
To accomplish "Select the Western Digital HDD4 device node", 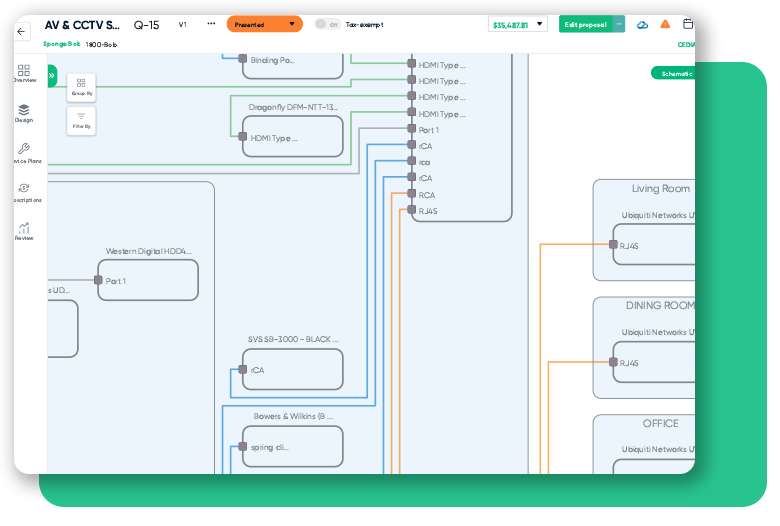I will point(148,280).
